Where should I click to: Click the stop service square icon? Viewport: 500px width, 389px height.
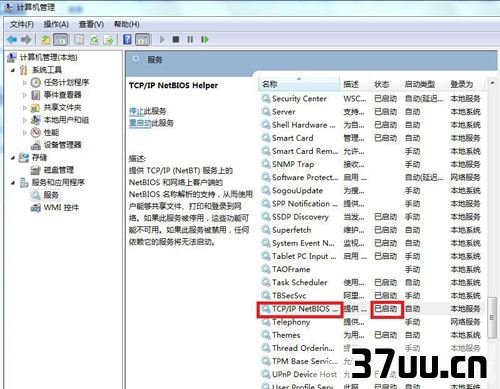coord(176,40)
